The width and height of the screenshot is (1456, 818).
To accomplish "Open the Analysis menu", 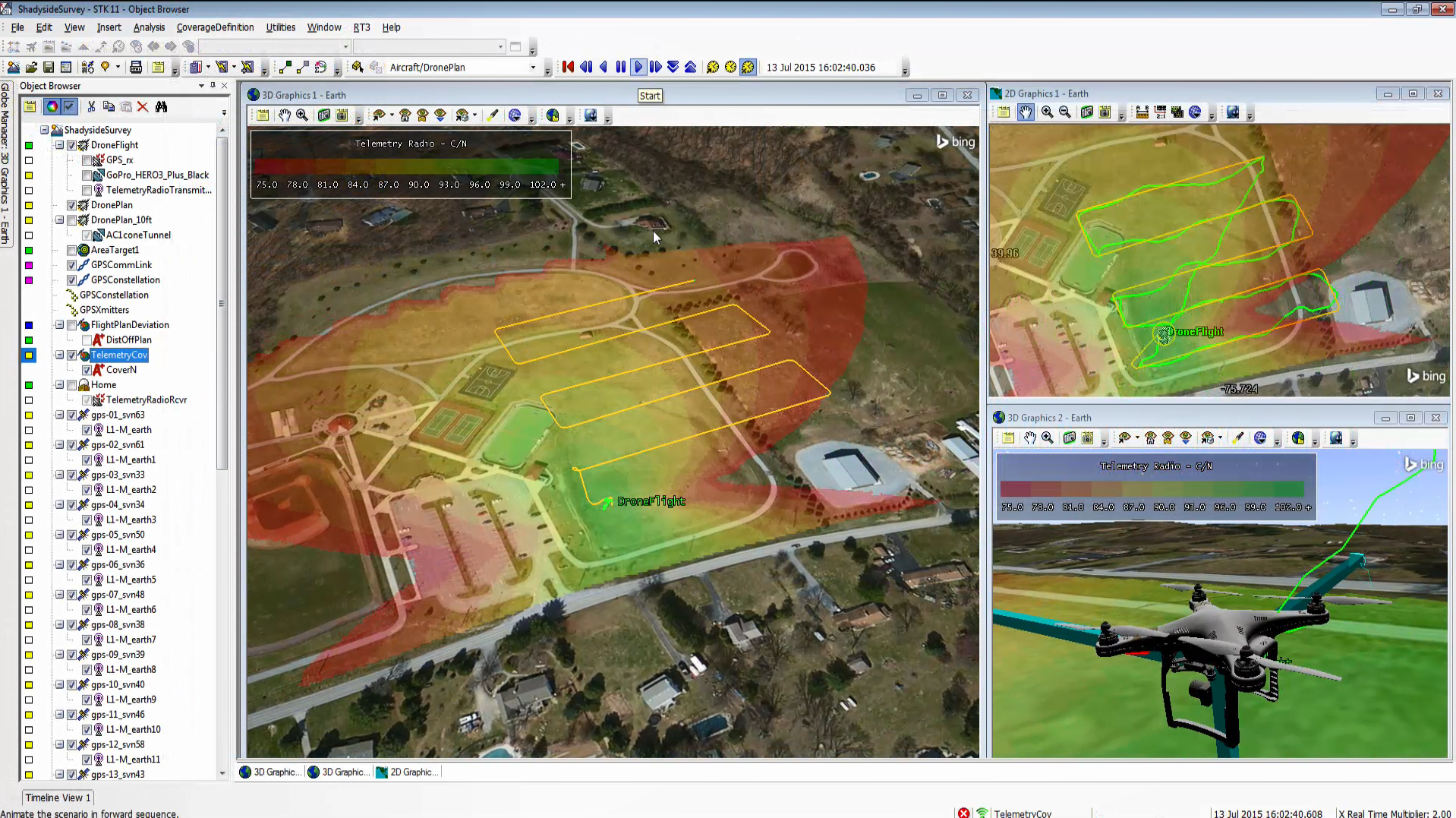I will pos(149,27).
